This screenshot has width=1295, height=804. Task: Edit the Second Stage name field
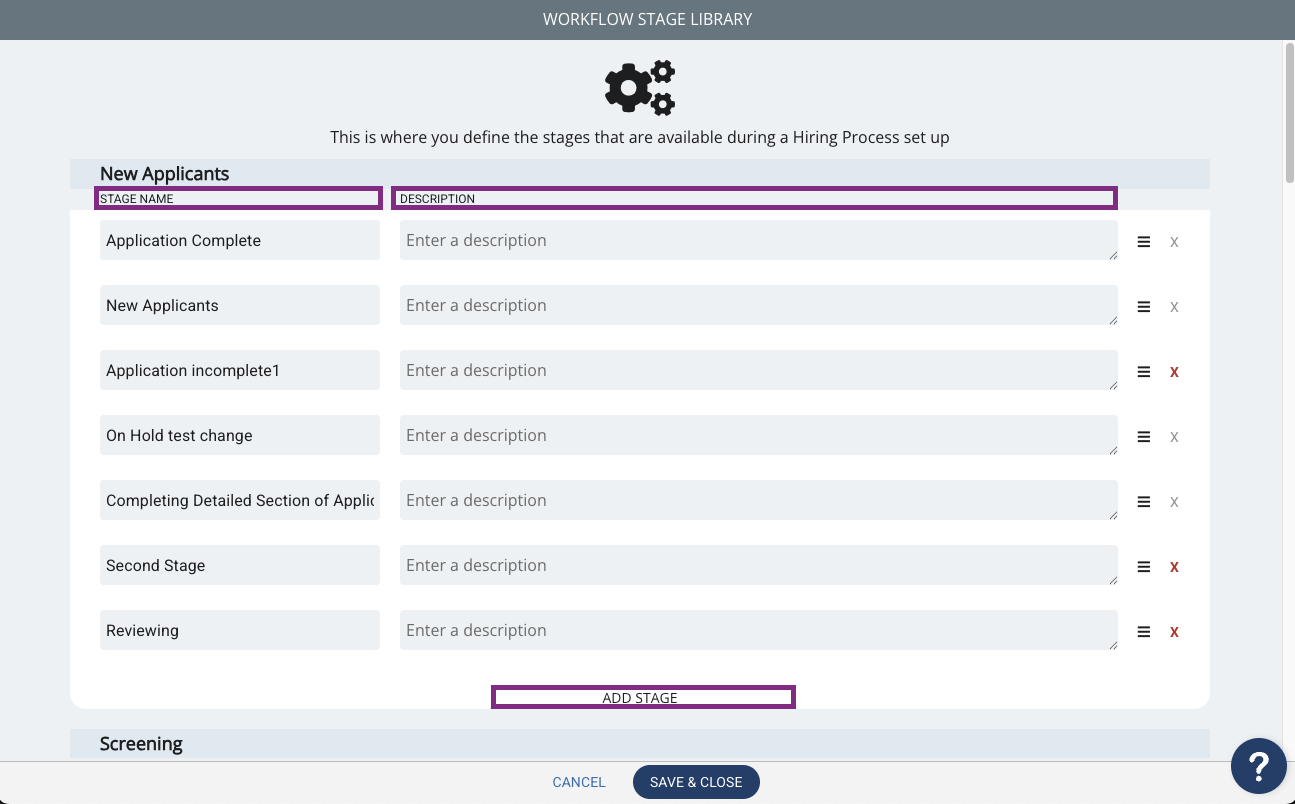pyautogui.click(x=240, y=565)
